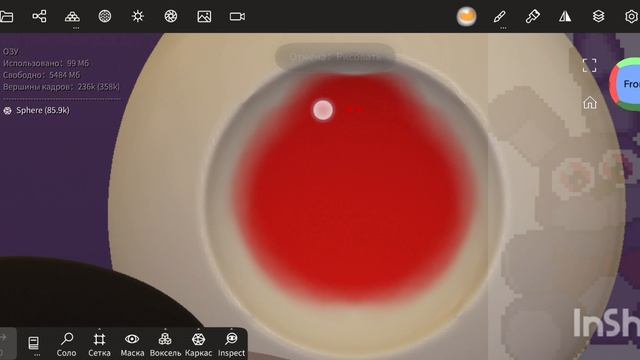Toggle the Сетка grid display
This screenshot has height=360, width=640.
point(99,344)
